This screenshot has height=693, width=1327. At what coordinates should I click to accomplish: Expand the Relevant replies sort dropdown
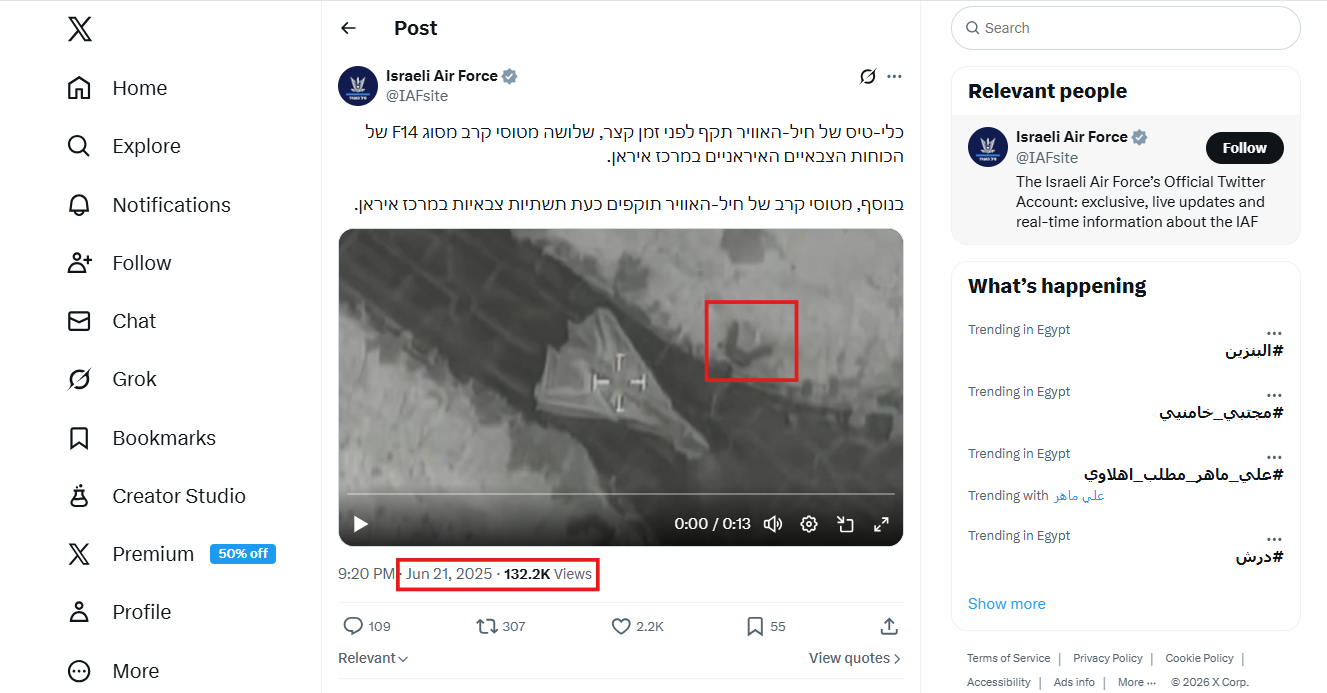pos(373,658)
